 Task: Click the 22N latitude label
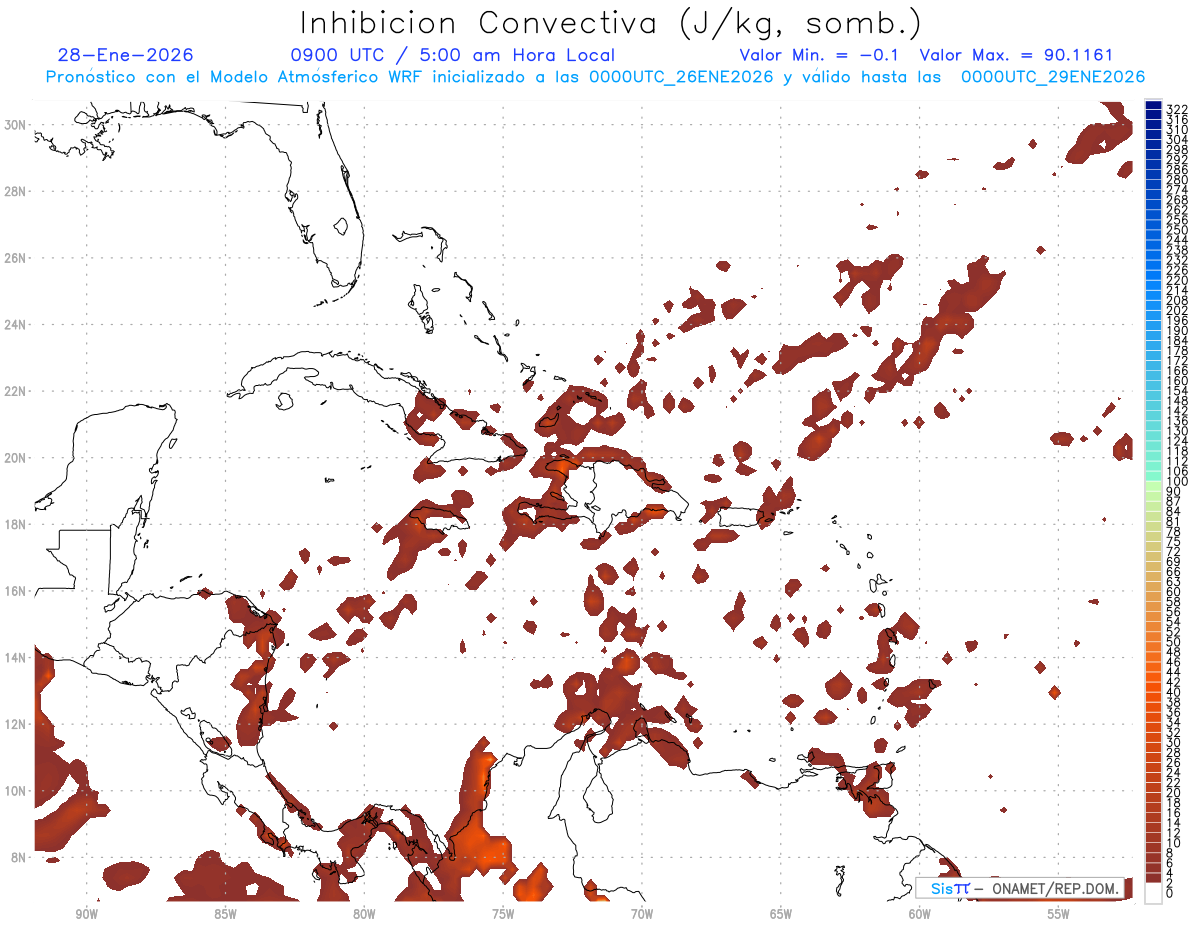click(14, 390)
